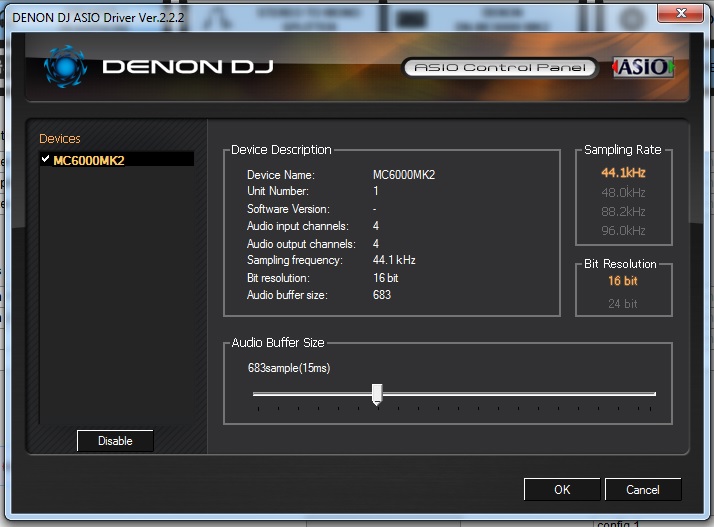The width and height of the screenshot is (714, 527).
Task: Click the DENON DJ wordmark
Action: click(188, 67)
